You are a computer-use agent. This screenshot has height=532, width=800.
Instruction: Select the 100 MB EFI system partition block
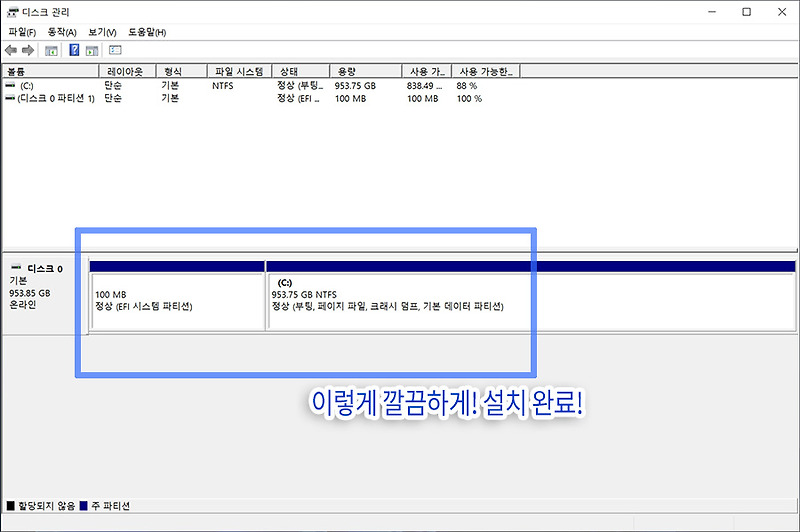177,296
